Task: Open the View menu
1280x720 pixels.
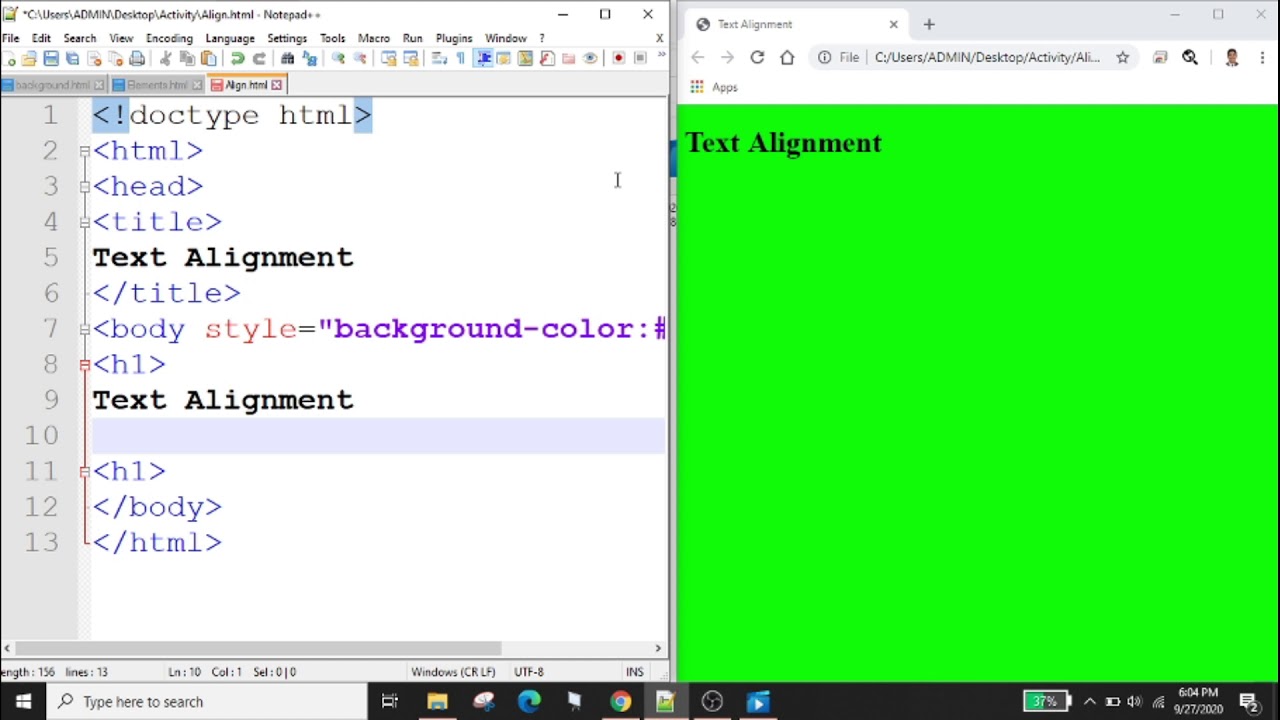Action: pos(121,38)
